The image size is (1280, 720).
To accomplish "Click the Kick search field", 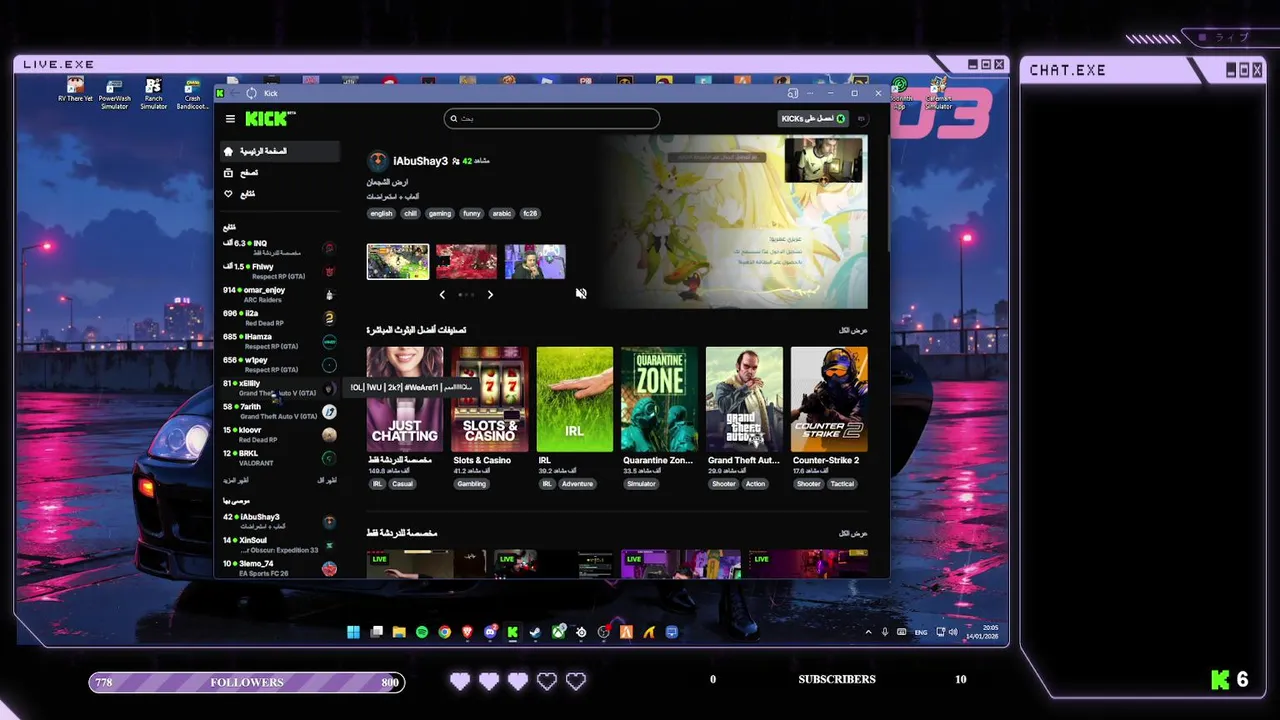I will click(552, 118).
